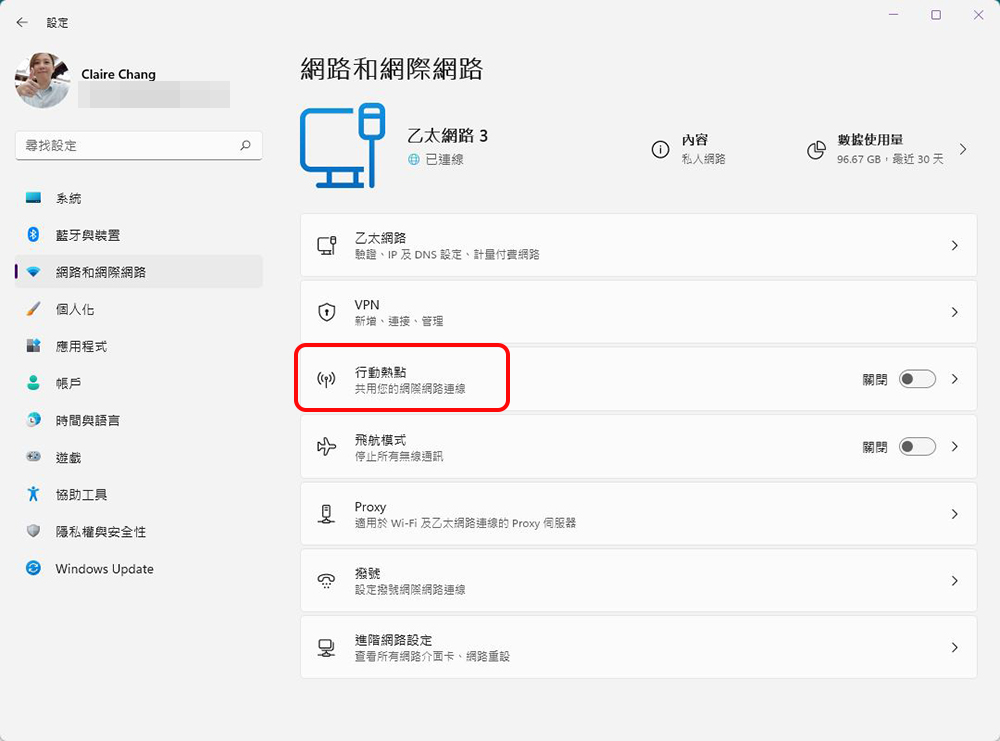Click the back arrow icon
1000x741 pixels.
[x=22, y=22]
